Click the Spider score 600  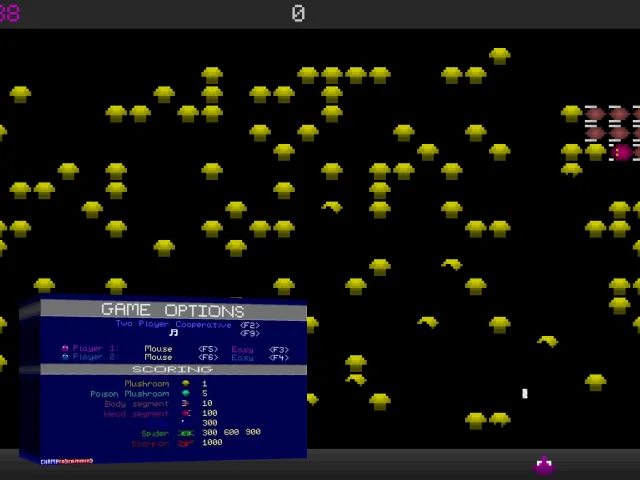pos(231,432)
